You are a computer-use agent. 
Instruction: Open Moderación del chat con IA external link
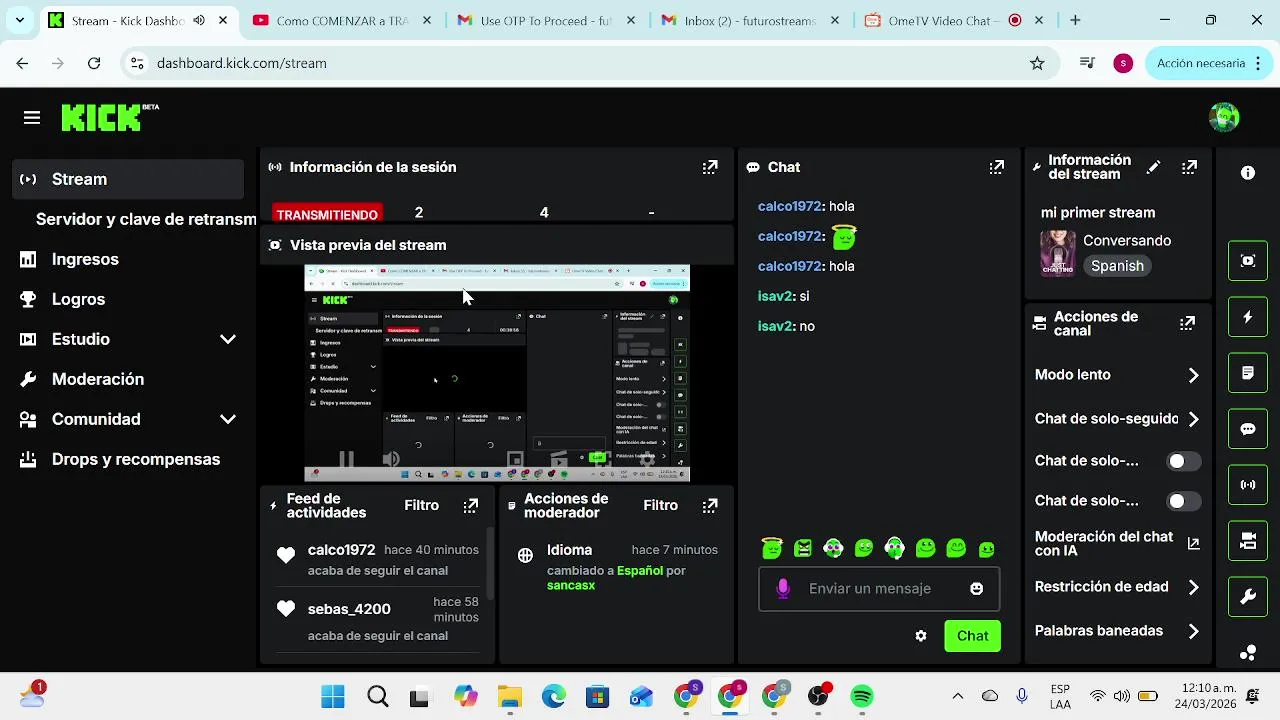1193,544
